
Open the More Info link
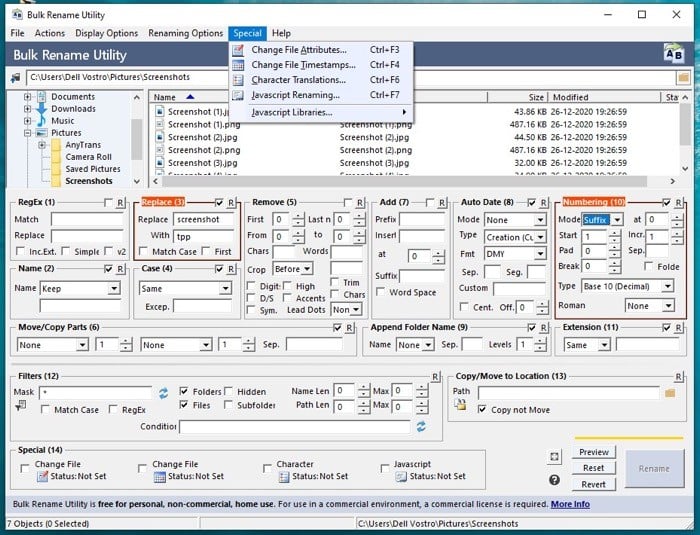click(570, 504)
